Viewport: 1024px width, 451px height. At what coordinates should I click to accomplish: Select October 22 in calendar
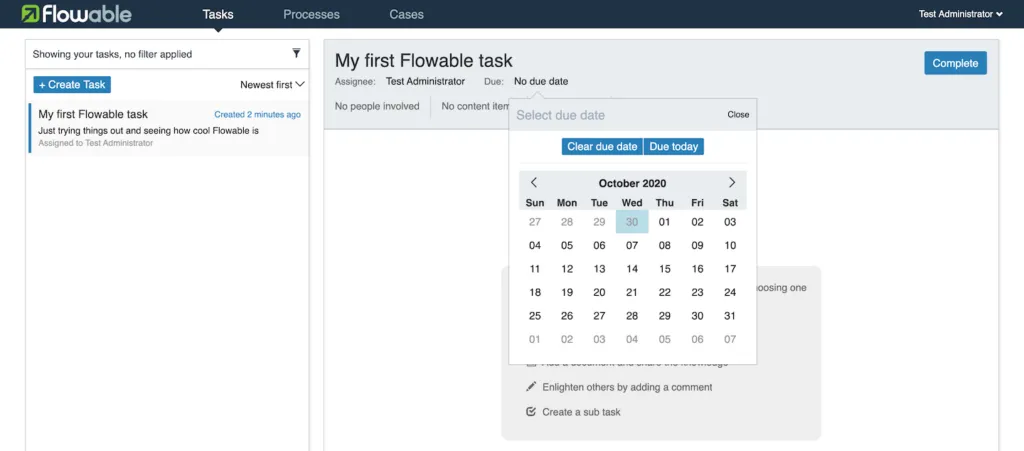[665, 292]
